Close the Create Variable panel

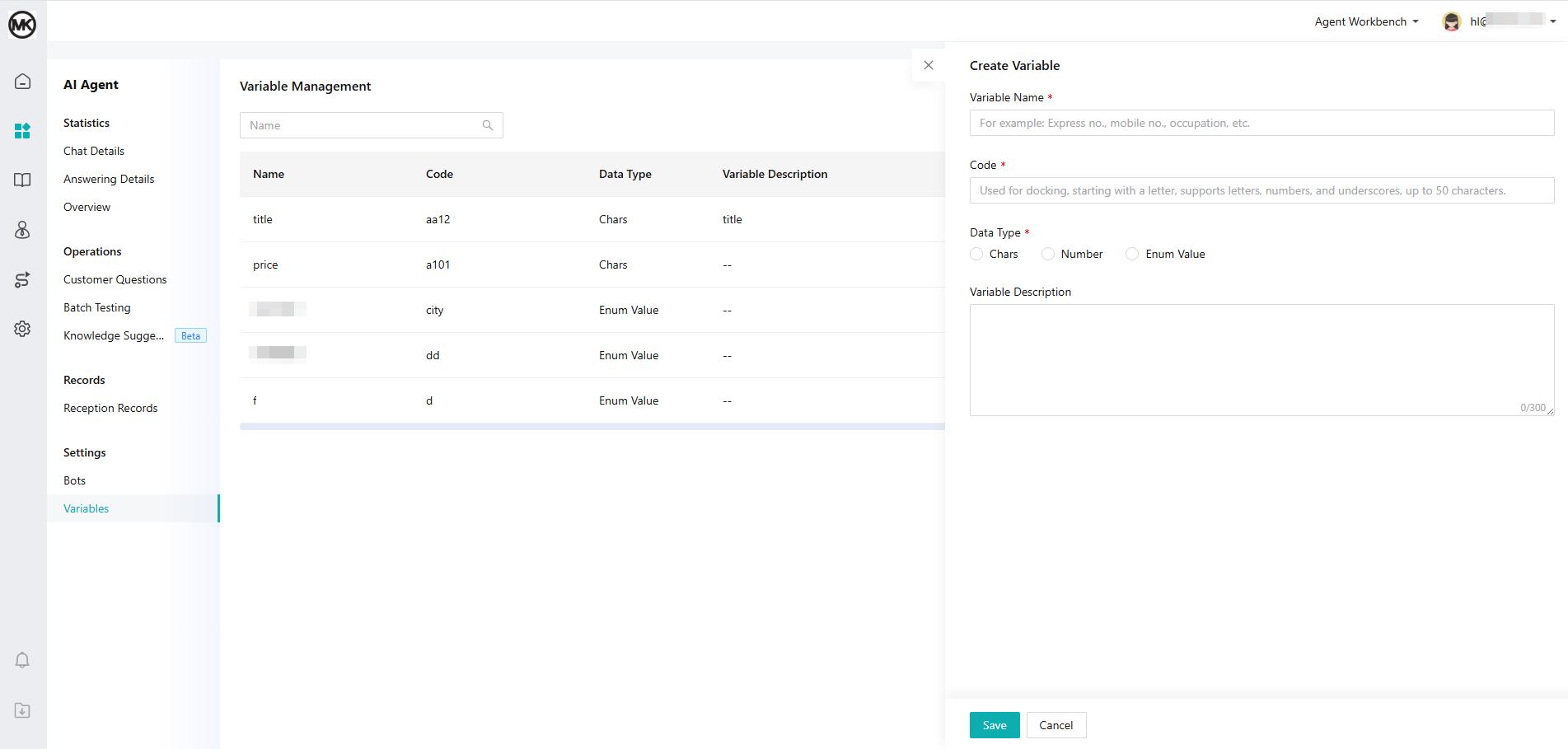[x=929, y=65]
